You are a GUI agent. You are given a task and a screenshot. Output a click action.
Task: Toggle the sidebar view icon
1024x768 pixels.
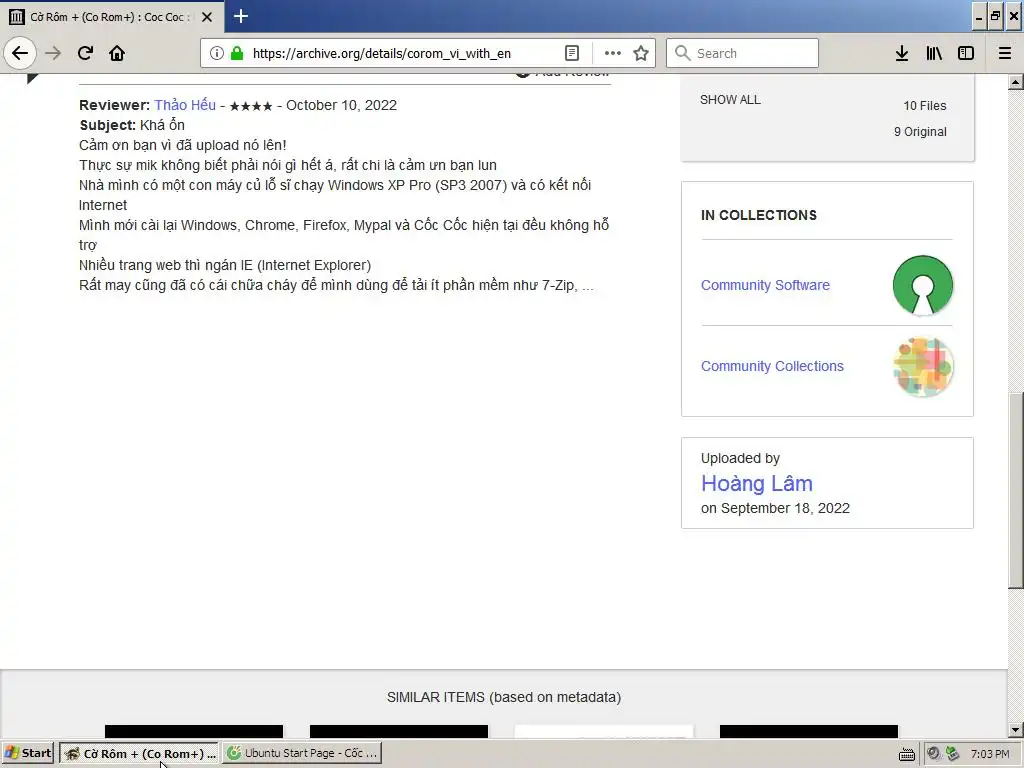tap(966, 53)
